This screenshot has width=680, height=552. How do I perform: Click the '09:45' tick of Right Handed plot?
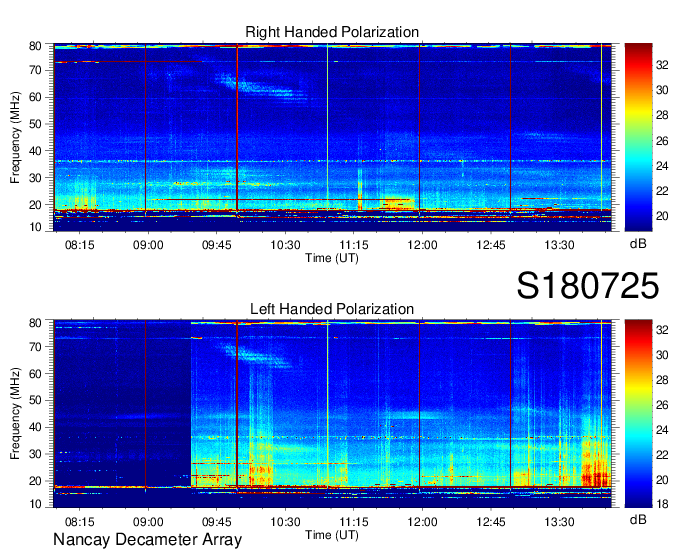coord(216,245)
